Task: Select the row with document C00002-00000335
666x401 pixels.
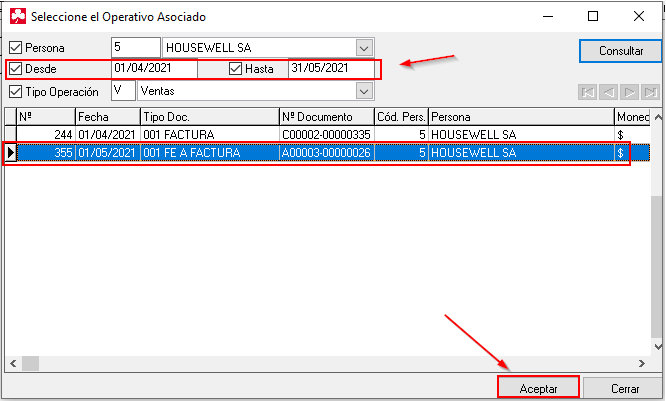Action: pos(326,134)
